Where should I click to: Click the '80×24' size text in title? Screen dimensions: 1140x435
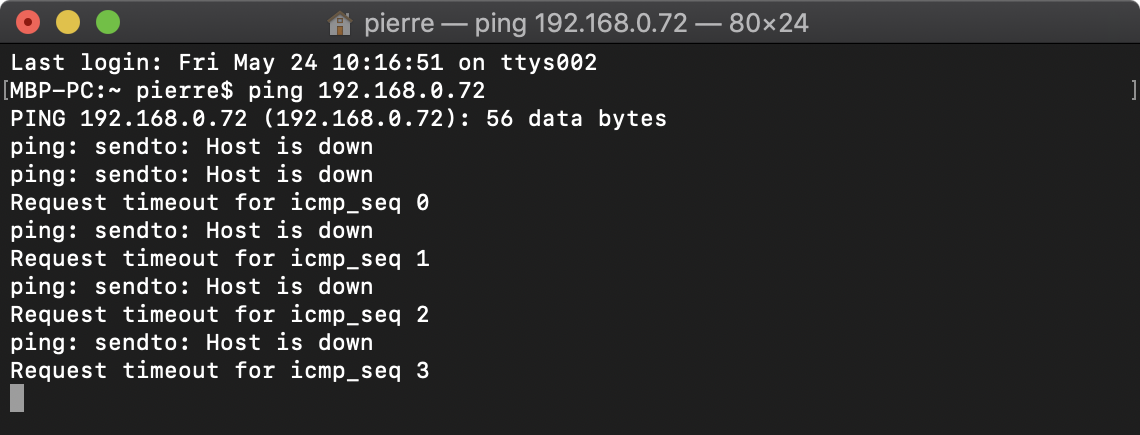(x=766, y=23)
